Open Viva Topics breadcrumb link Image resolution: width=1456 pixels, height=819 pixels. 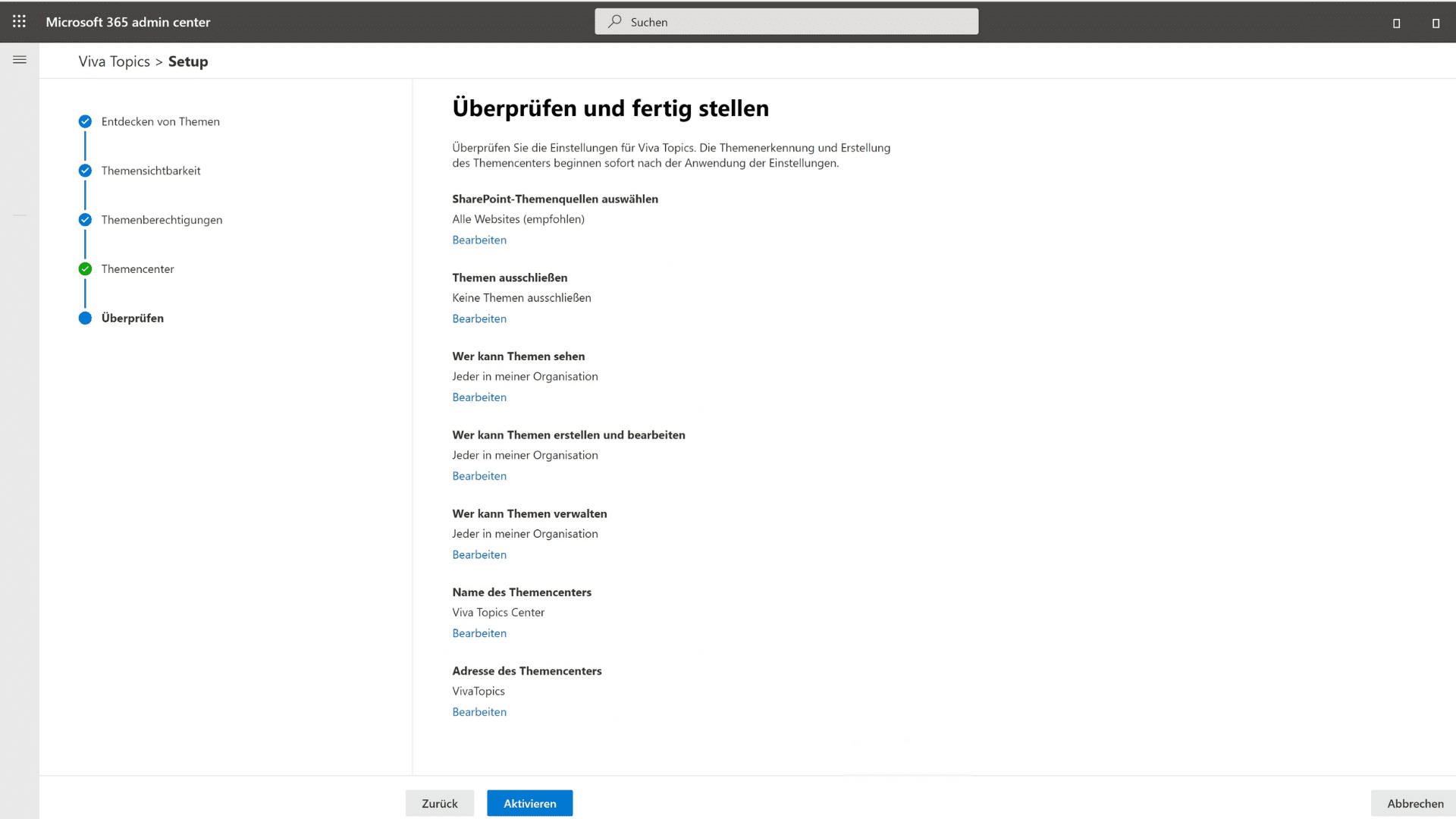tap(114, 61)
